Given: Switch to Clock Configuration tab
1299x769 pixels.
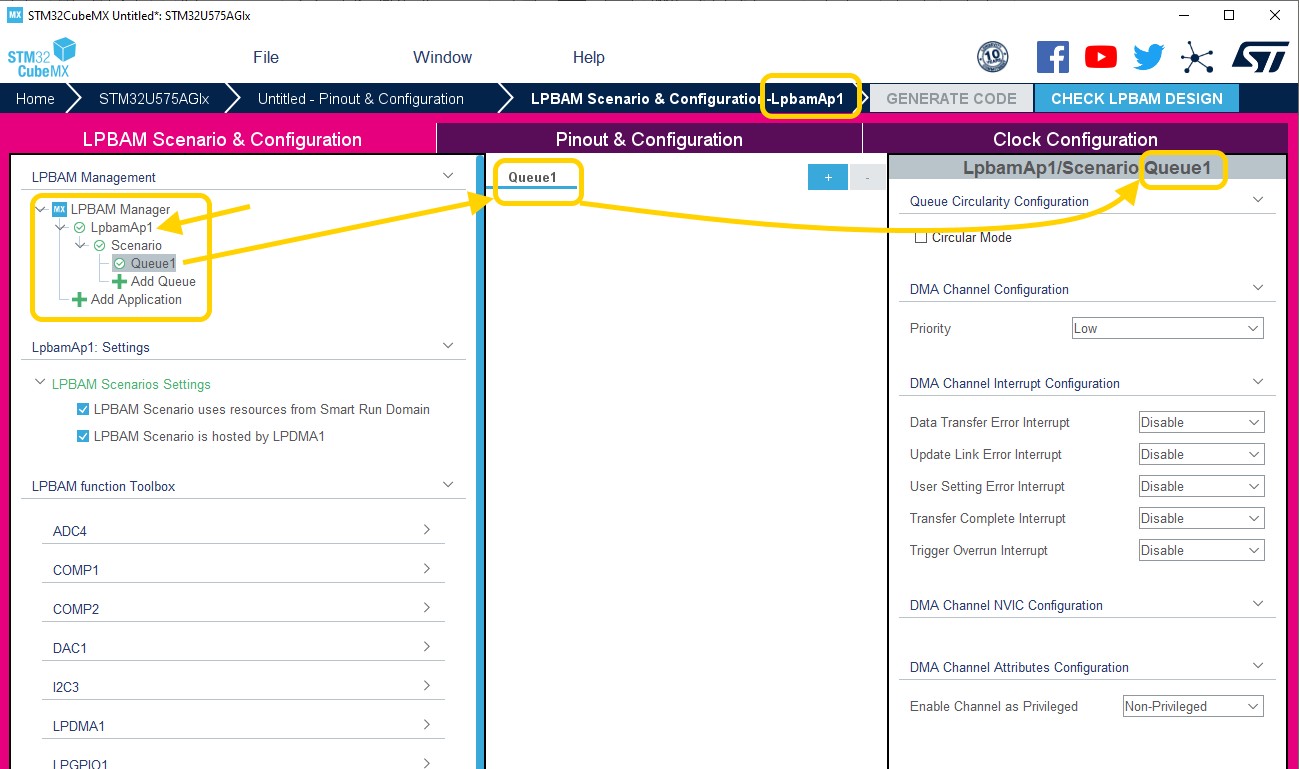Looking at the screenshot, I should click(1075, 139).
